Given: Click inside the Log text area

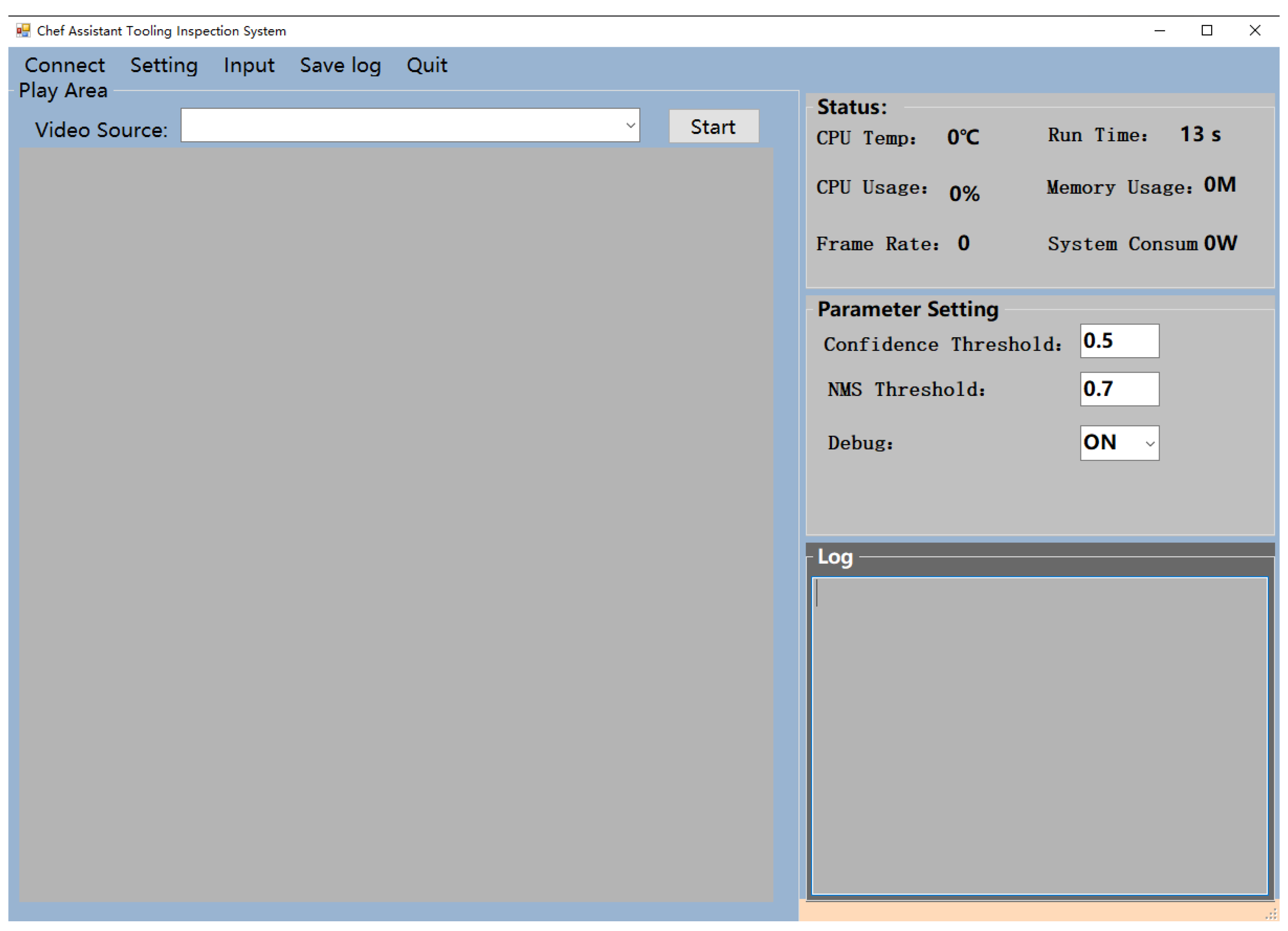Looking at the screenshot, I should pyautogui.click(x=1039, y=735).
